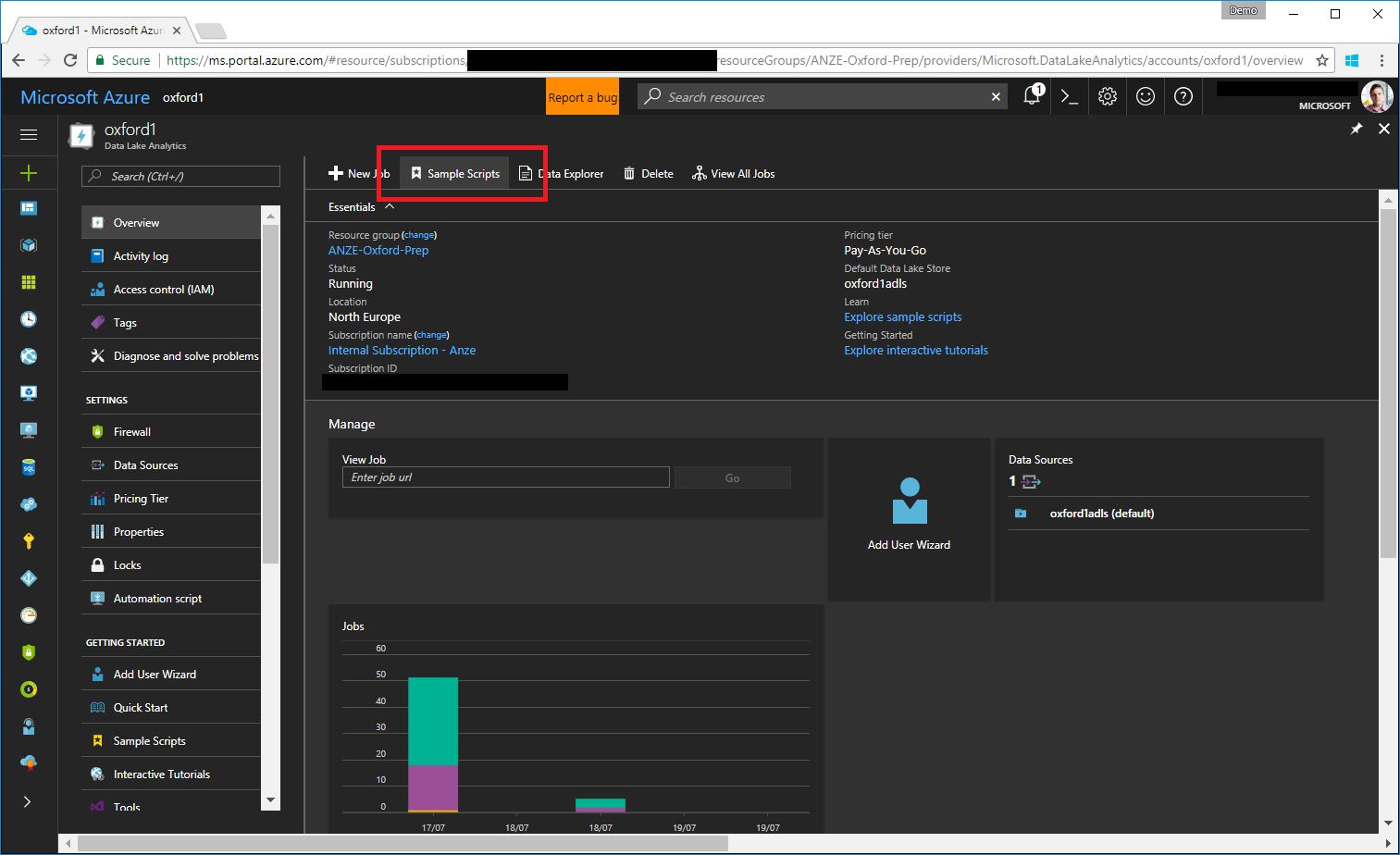Open Interactive Tutorials menu item
This screenshot has height=855, width=1400.
(x=172, y=774)
